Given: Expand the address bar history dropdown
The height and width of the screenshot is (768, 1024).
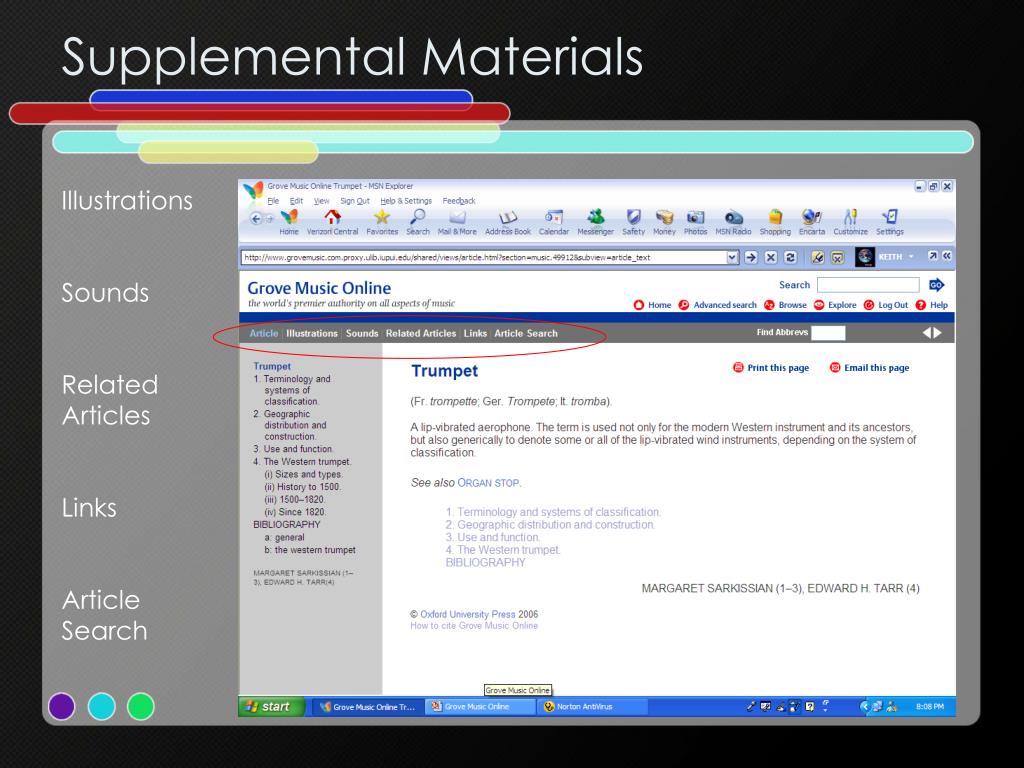Looking at the screenshot, I should [732, 257].
